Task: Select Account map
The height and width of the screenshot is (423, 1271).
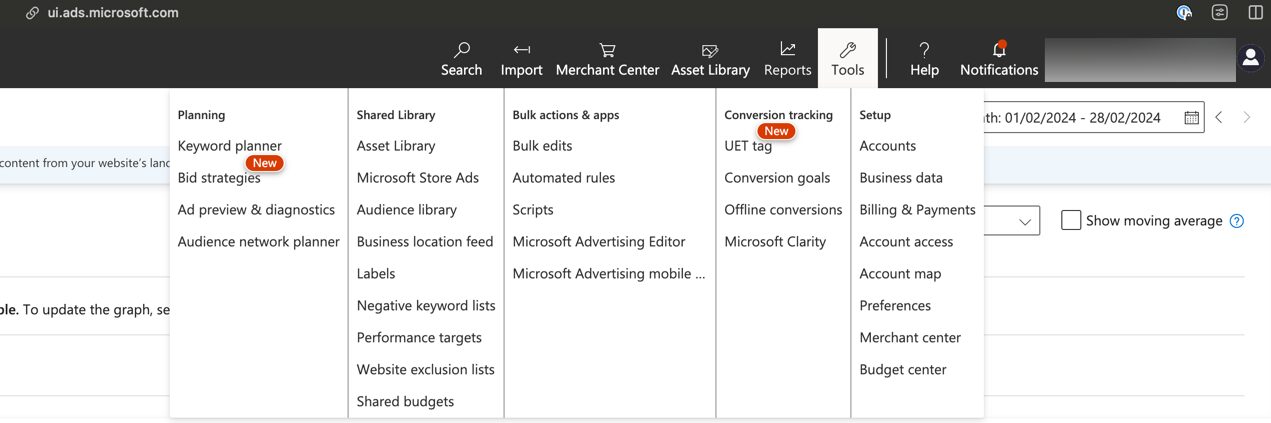Action: [x=900, y=274]
